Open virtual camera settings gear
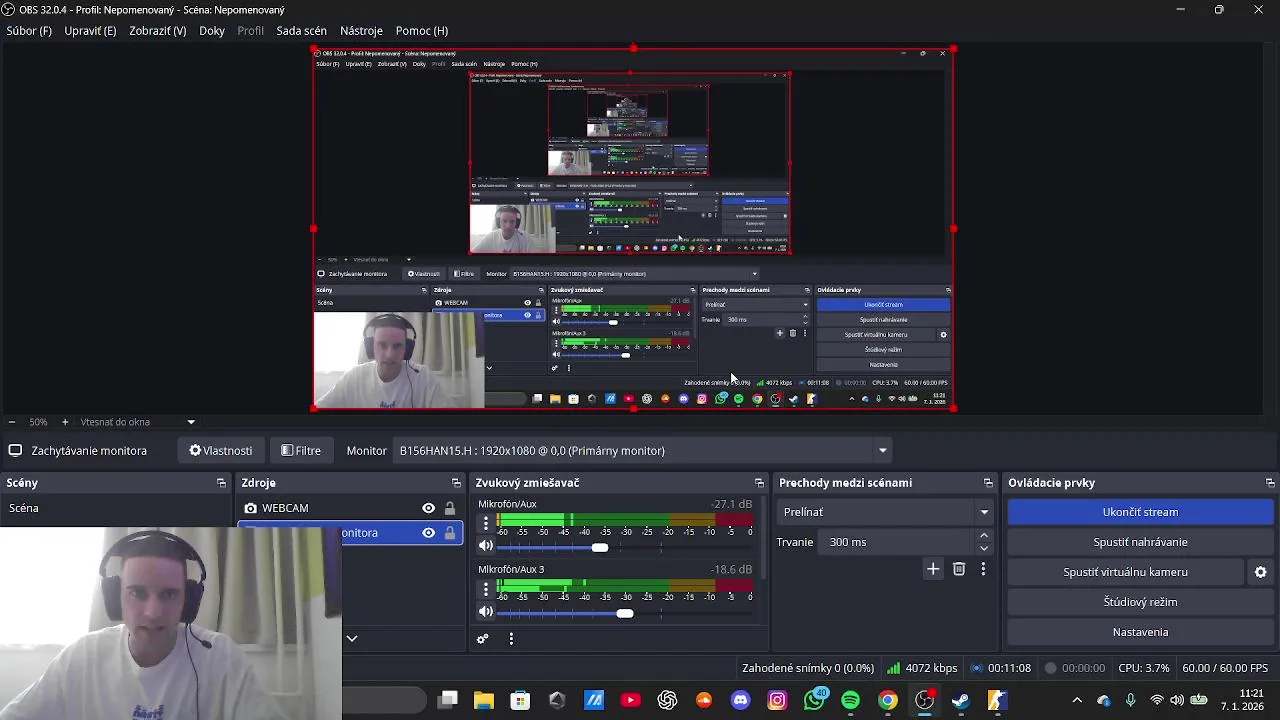1280x720 pixels. coord(1260,572)
